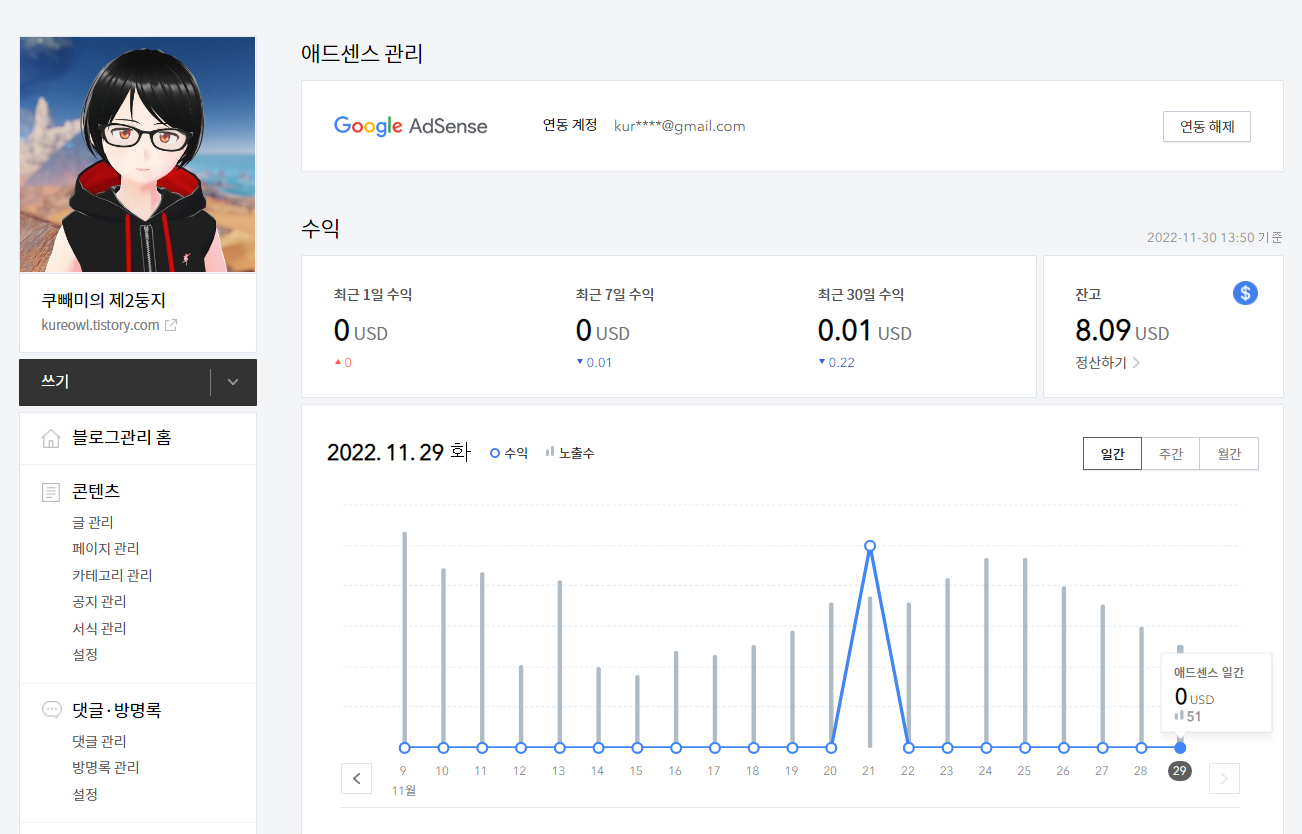Click the 연동 해제 button
Image resolution: width=1302 pixels, height=834 pixels.
(1207, 126)
